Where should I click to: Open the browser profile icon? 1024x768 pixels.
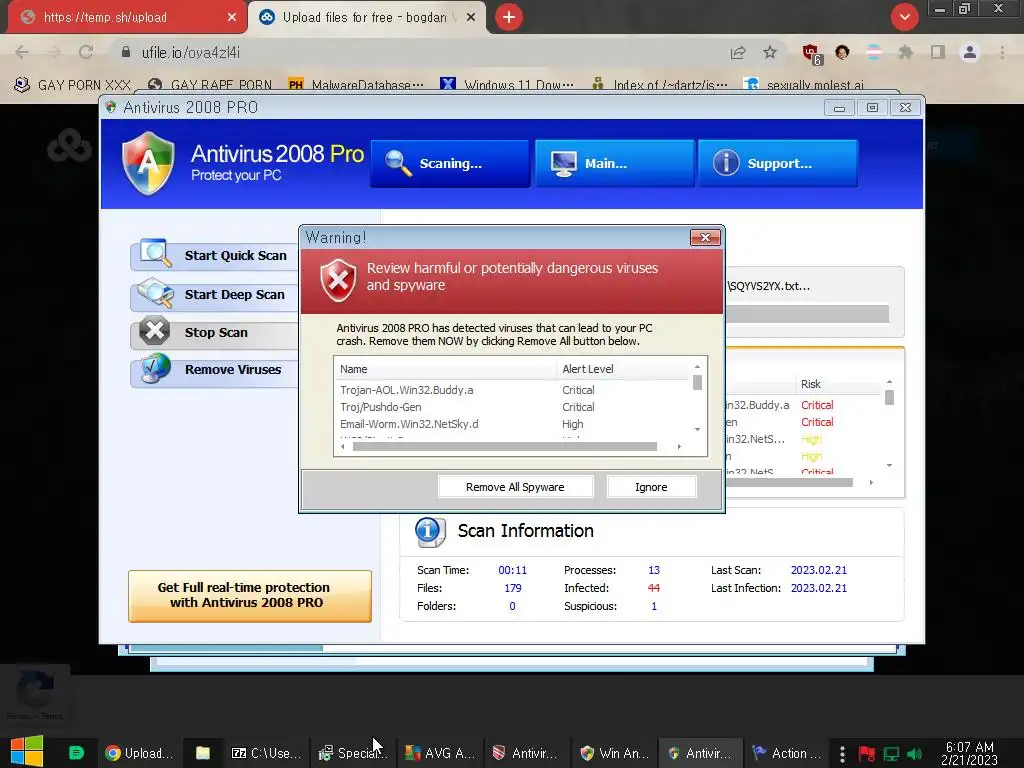[x=970, y=52]
